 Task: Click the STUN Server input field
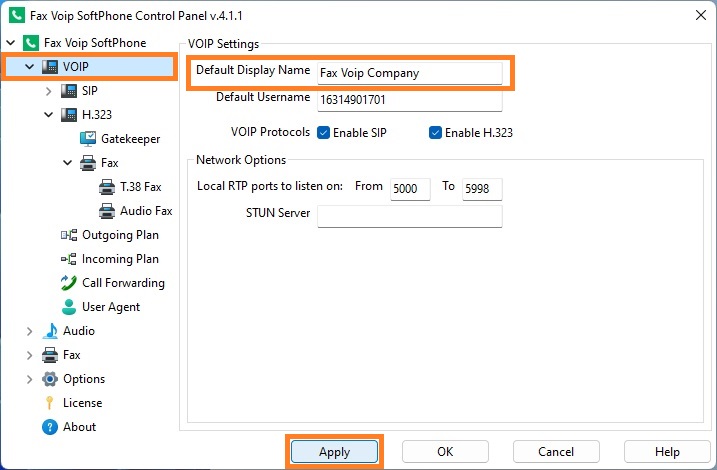click(410, 216)
